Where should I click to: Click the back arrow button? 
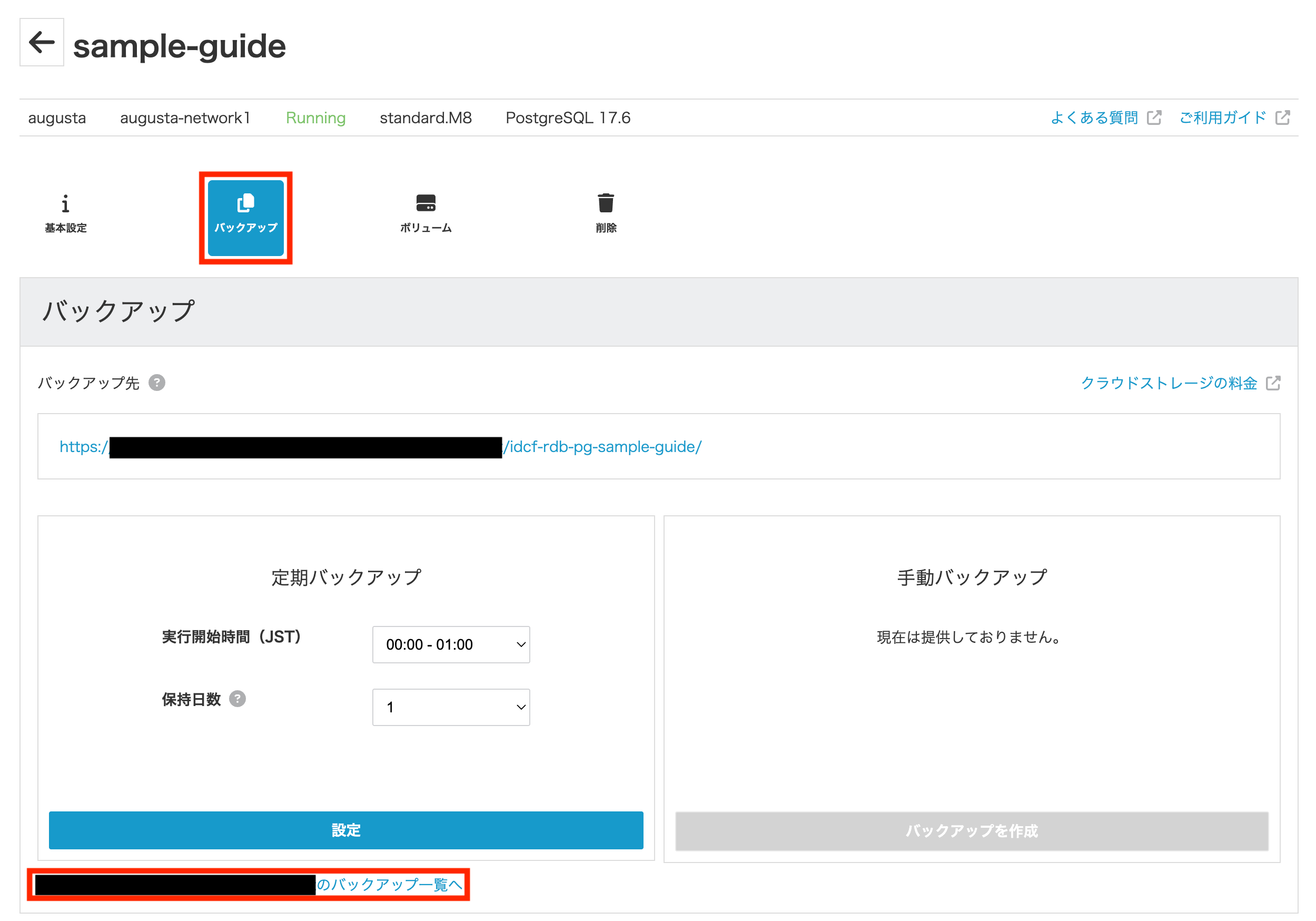point(41,43)
